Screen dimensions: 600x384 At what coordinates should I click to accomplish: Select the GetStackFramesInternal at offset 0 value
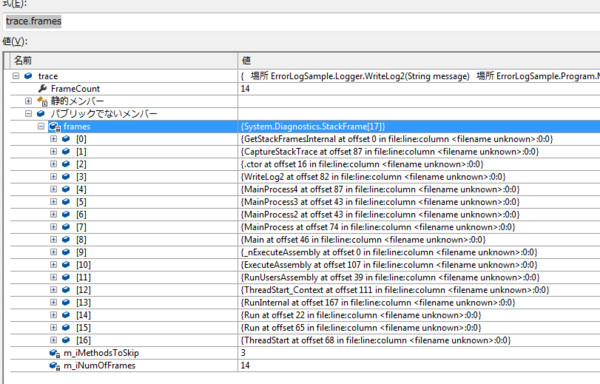(x=397, y=139)
